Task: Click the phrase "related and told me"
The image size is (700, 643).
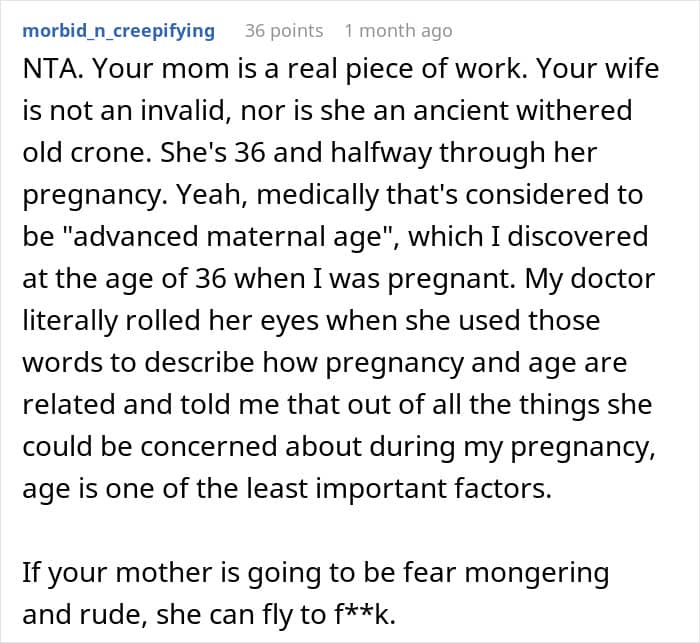Action: coord(151,405)
